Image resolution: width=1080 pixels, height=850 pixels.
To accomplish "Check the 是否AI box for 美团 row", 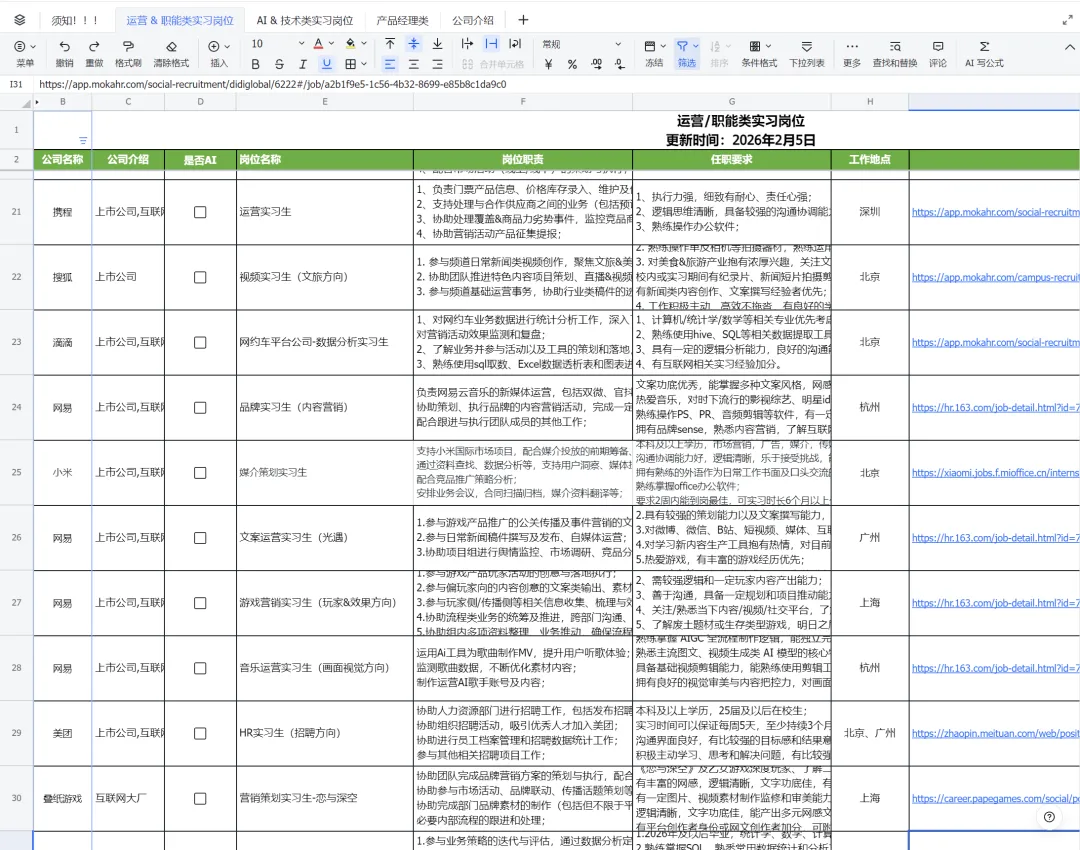I will pos(200,733).
